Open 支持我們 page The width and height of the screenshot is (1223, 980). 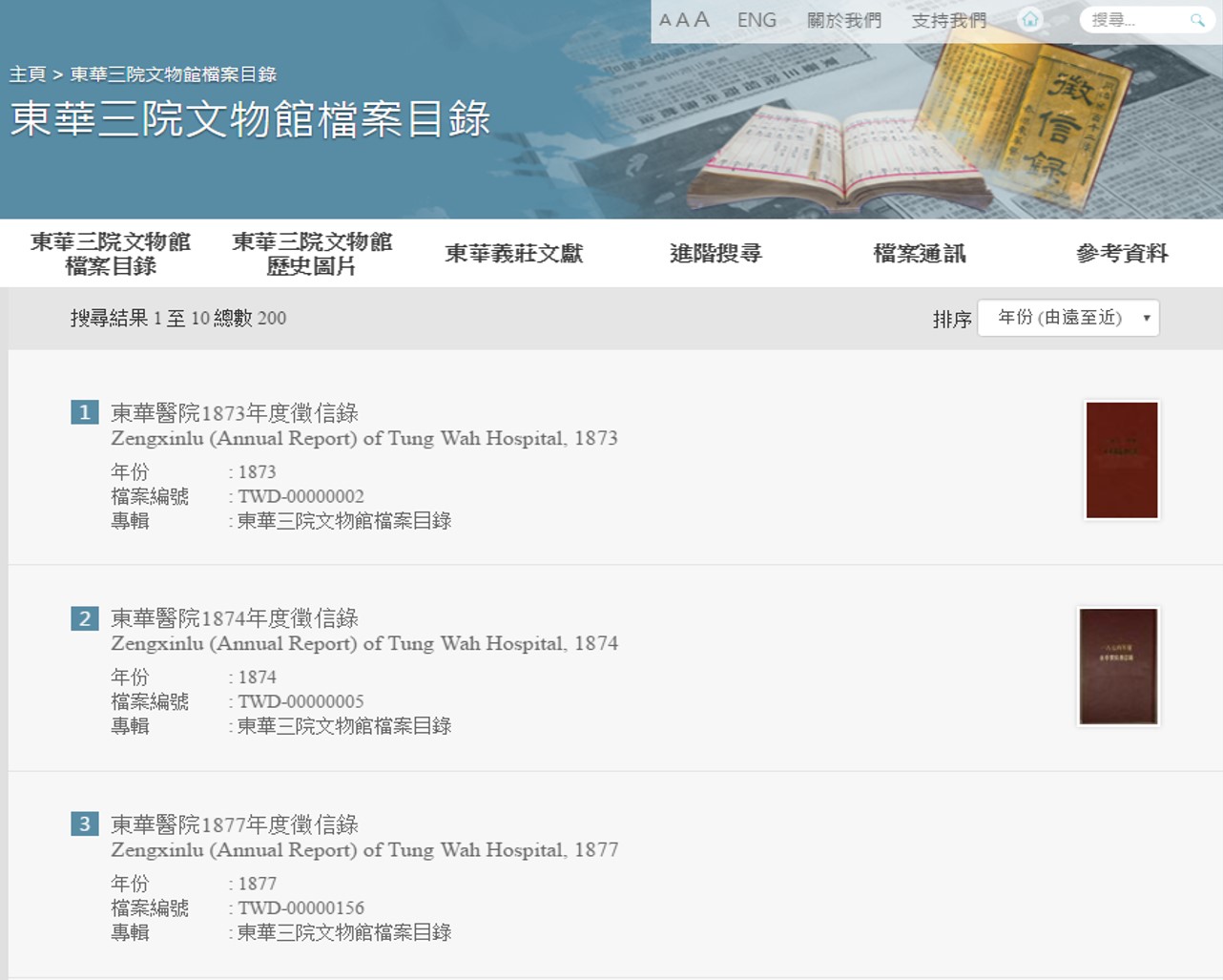click(x=948, y=20)
